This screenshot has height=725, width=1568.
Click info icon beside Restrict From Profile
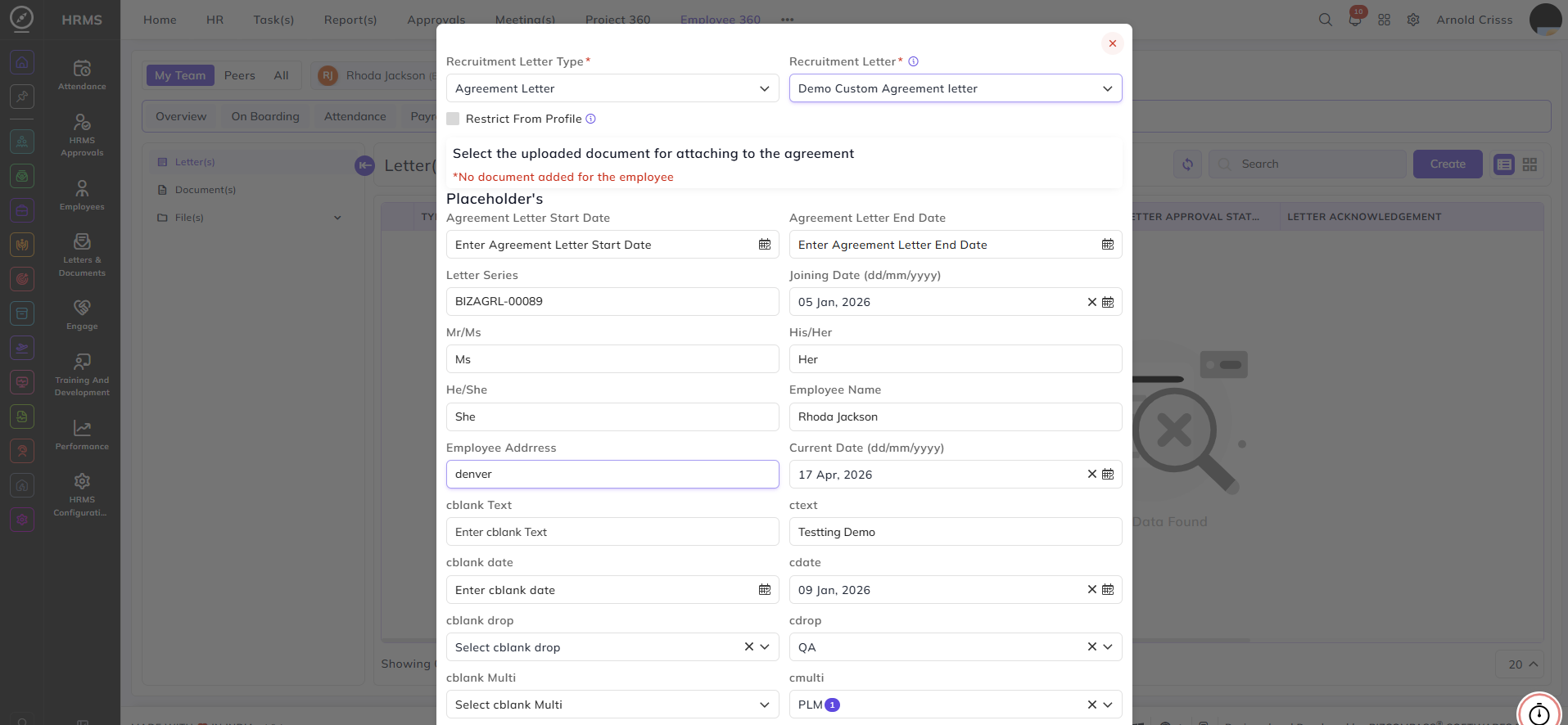[590, 119]
